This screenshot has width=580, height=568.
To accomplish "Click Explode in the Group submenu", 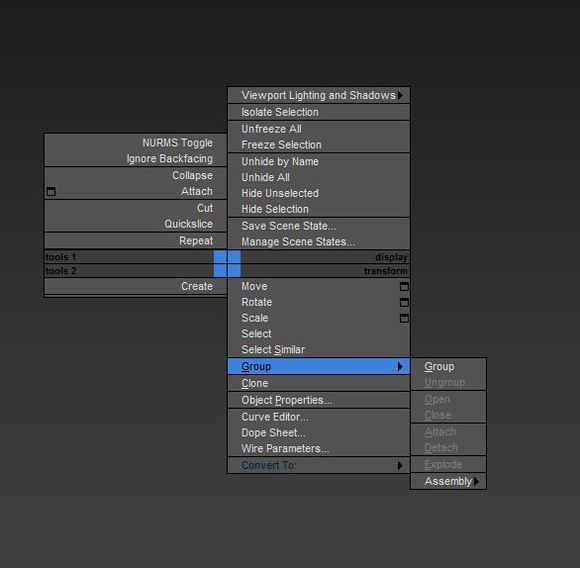I will click(449, 464).
